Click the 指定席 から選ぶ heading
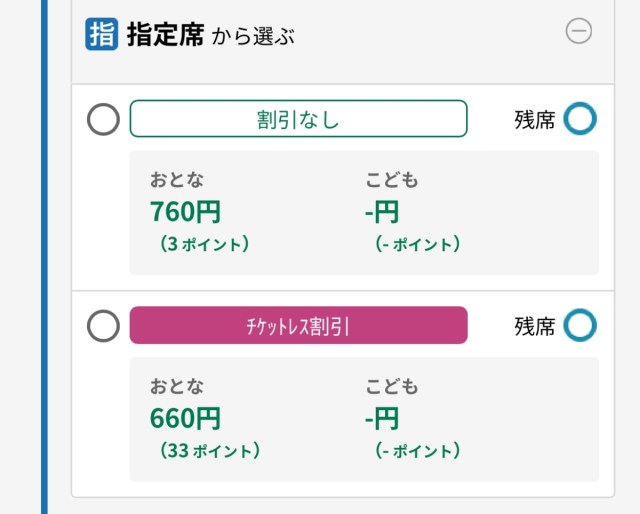Screen dimensions: 640x514 pyautogui.click(x=210, y=36)
